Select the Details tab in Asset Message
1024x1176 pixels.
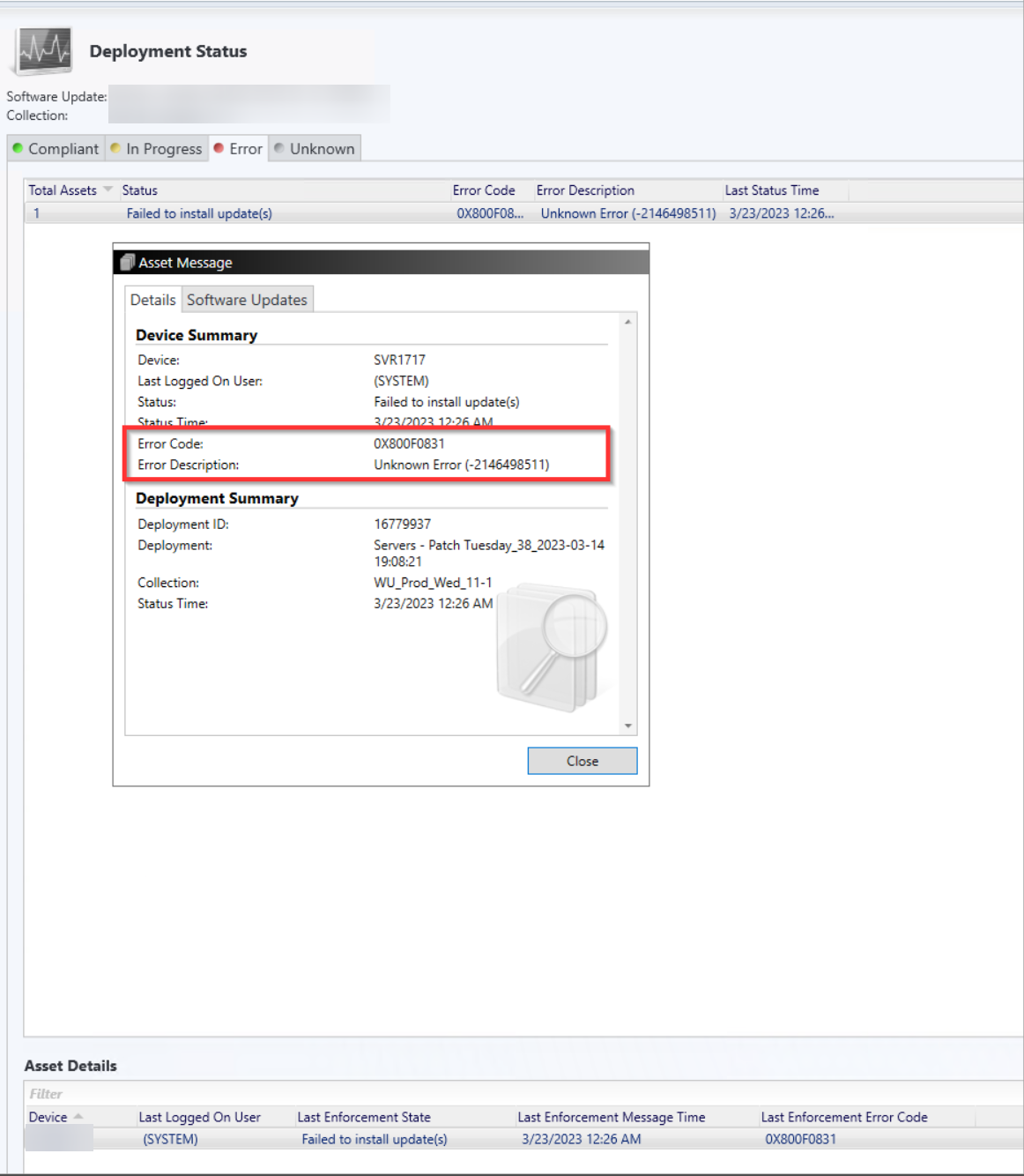pyautogui.click(x=152, y=300)
